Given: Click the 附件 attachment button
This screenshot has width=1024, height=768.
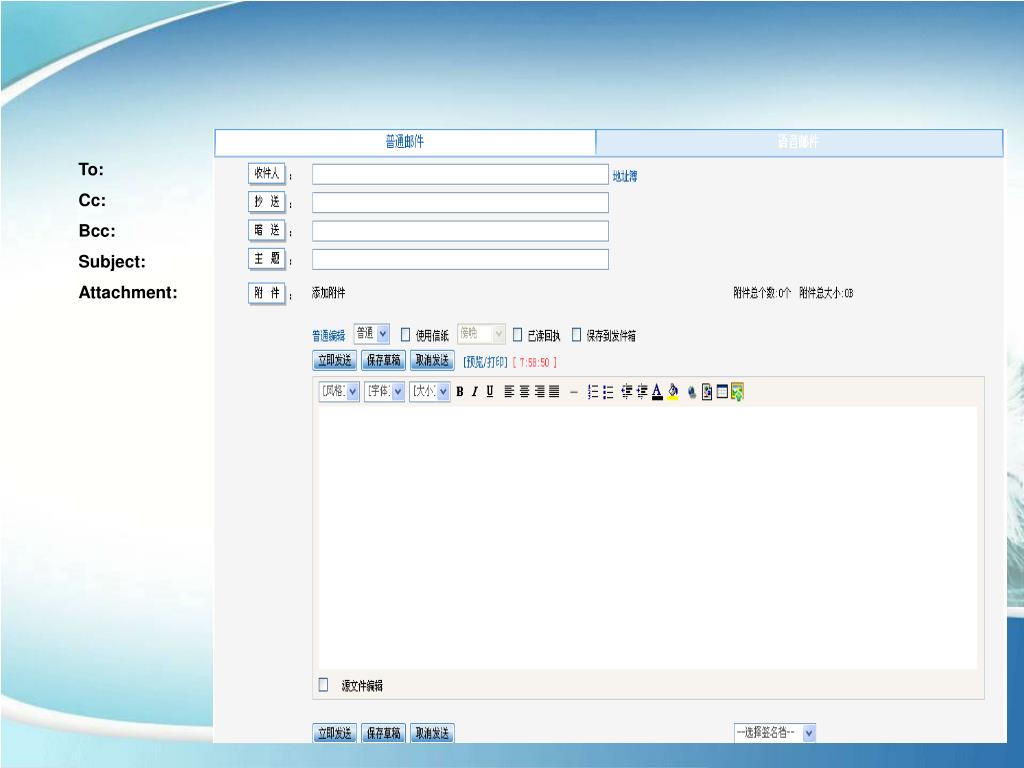Looking at the screenshot, I should coord(267,293).
